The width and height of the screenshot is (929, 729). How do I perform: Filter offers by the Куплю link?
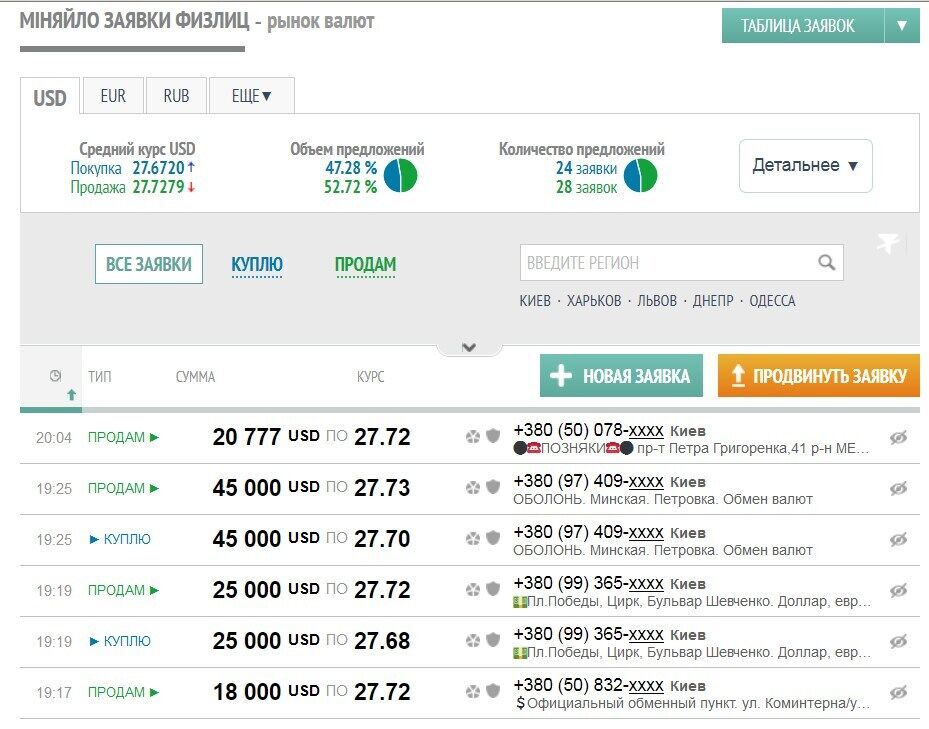(x=257, y=265)
